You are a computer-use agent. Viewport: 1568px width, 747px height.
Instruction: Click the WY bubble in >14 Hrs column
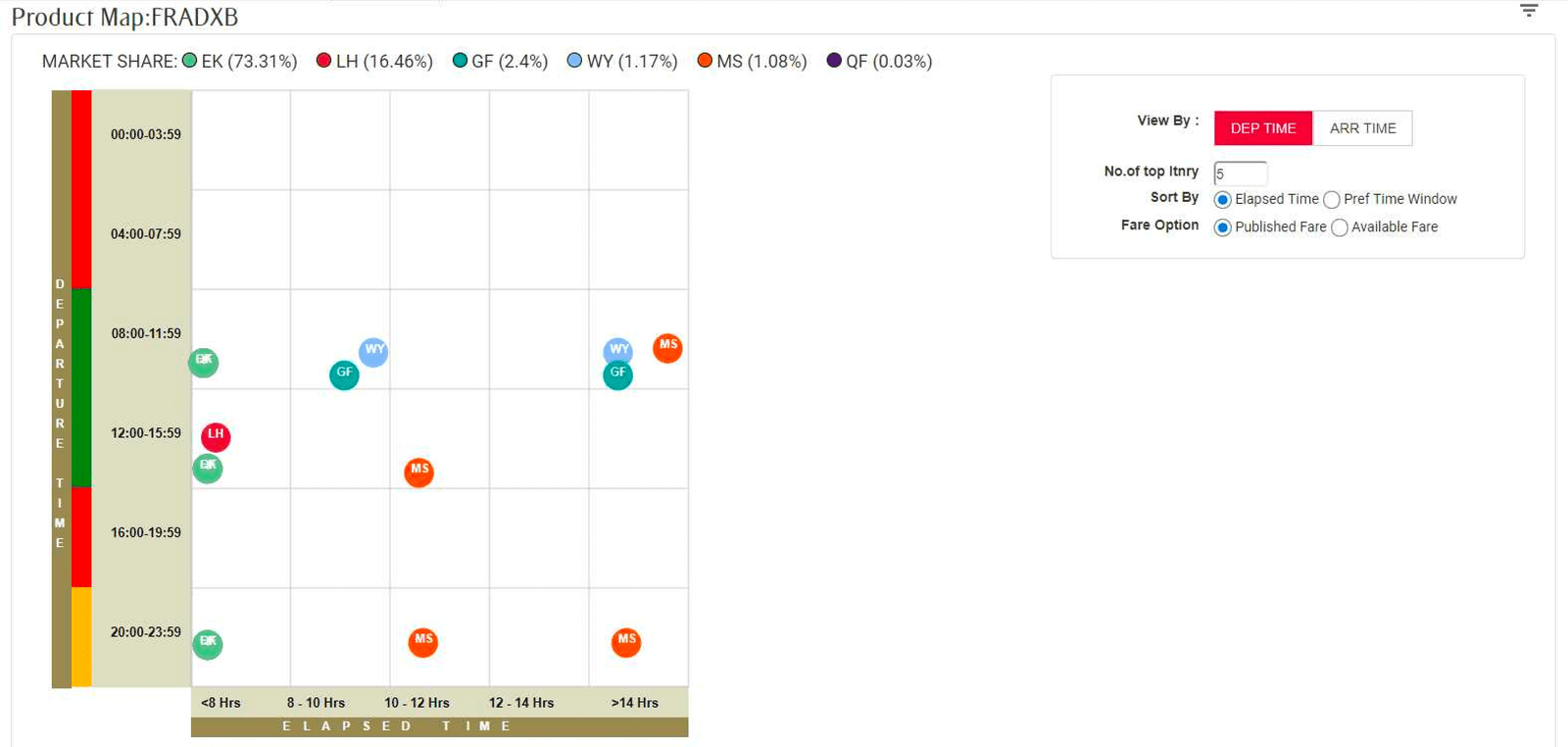tap(618, 352)
